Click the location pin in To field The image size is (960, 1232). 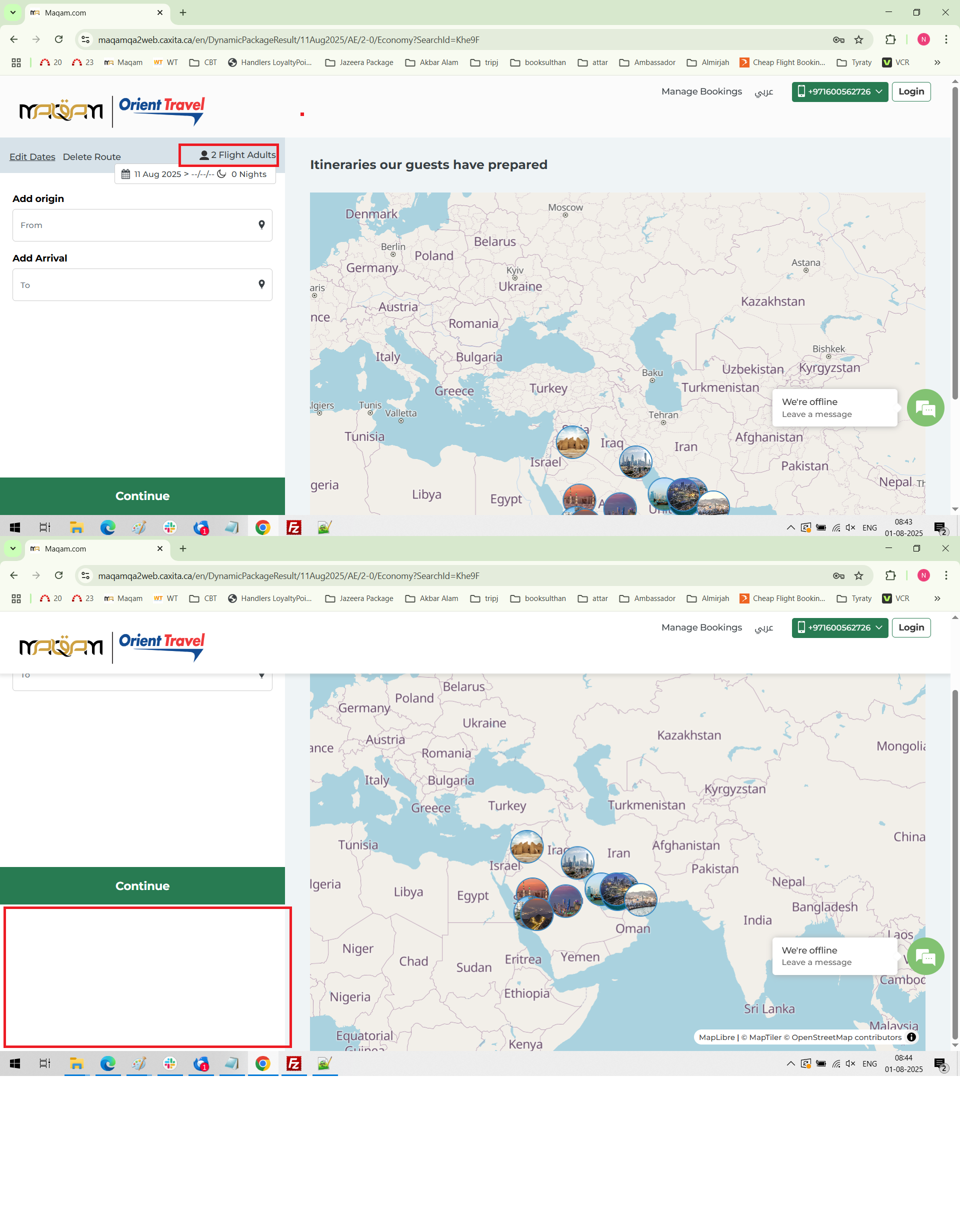pyautogui.click(x=261, y=284)
